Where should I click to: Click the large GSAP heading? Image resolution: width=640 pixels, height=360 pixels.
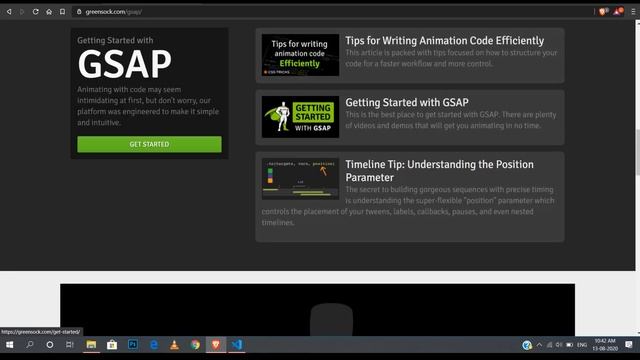tap(124, 64)
